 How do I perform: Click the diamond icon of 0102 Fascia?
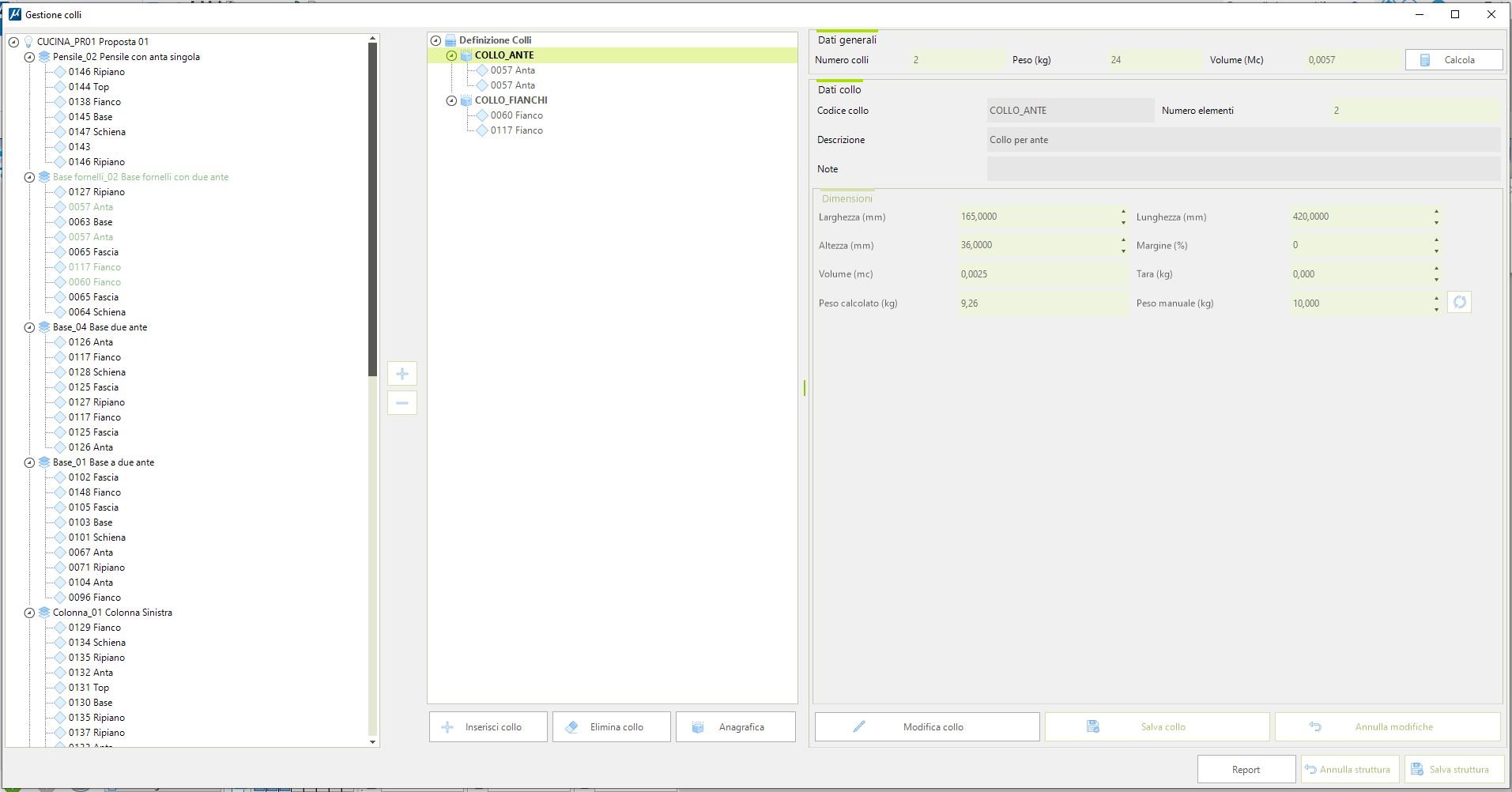(x=60, y=477)
